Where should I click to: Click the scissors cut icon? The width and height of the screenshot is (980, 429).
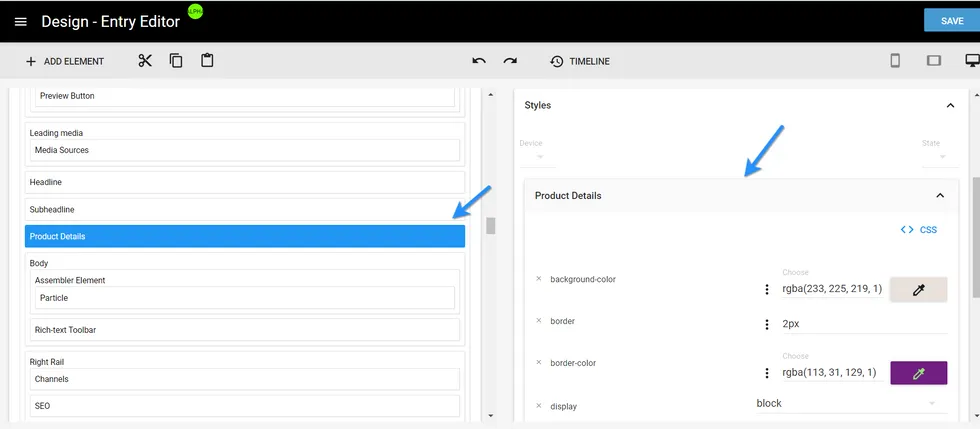tap(145, 61)
